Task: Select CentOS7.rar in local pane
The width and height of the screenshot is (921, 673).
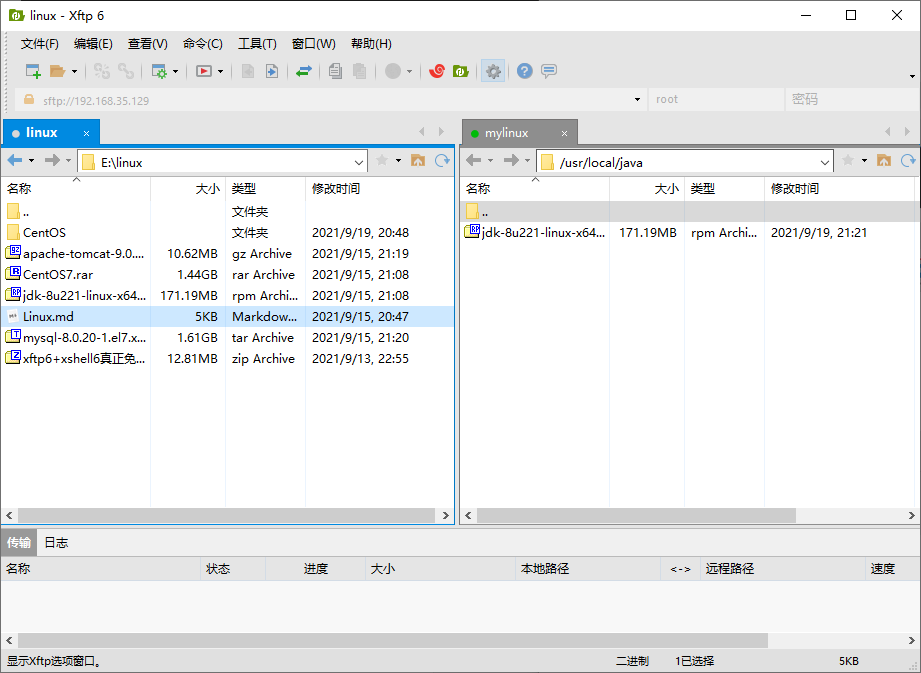Action: (x=227, y=275)
